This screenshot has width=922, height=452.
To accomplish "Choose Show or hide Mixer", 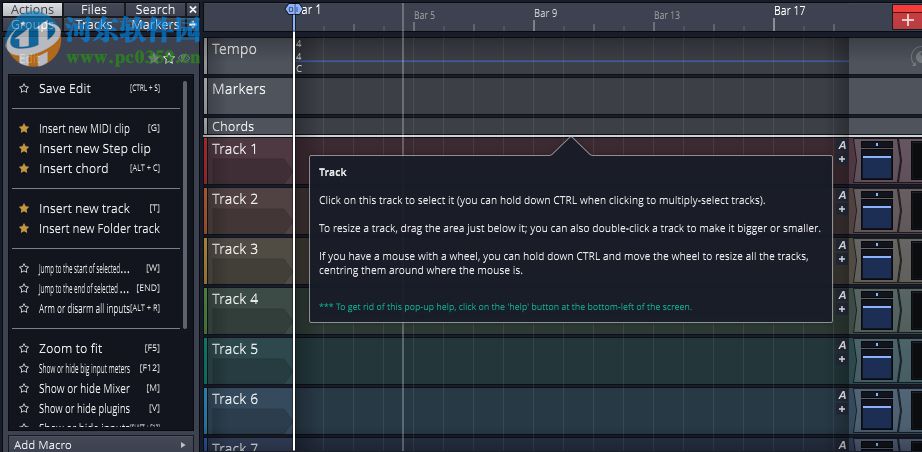I will (84, 389).
